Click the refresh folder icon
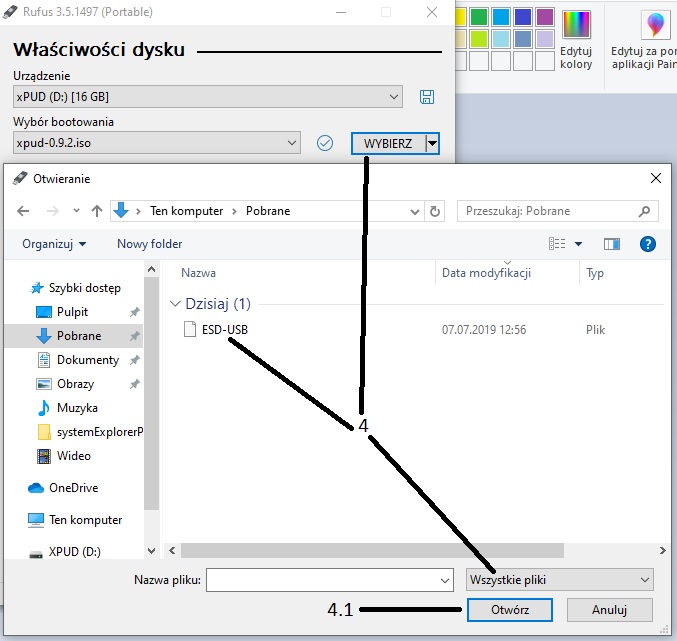This screenshot has height=641, width=677. [x=435, y=212]
